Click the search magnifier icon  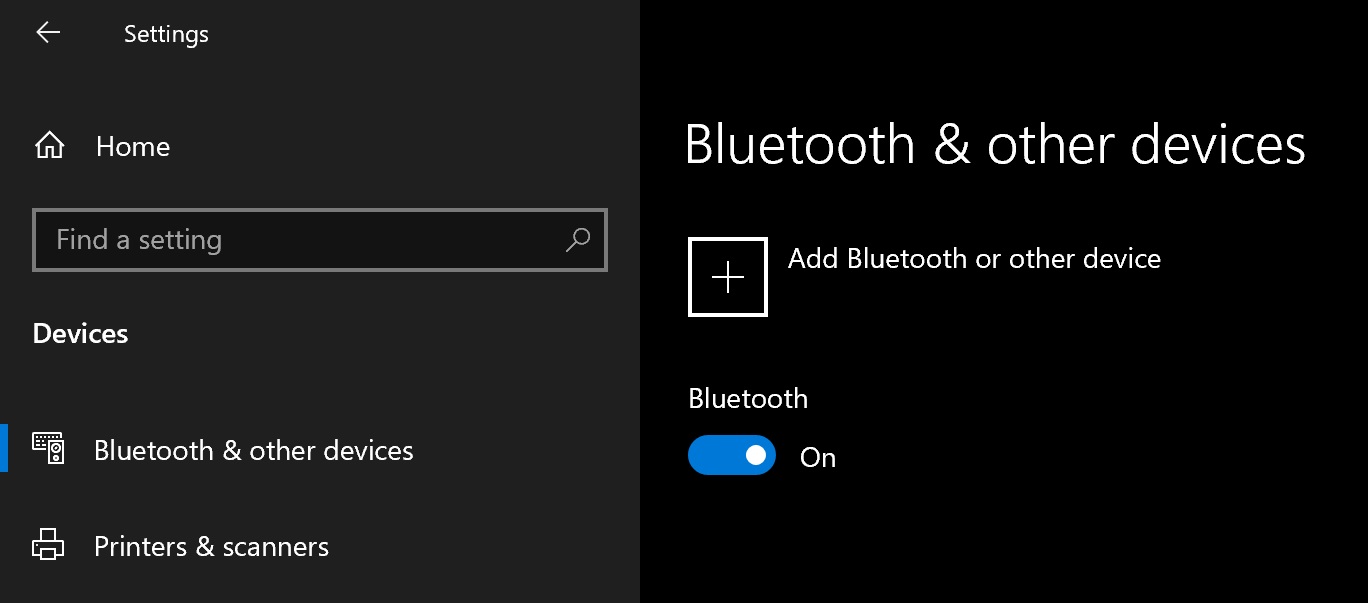[x=578, y=239]
